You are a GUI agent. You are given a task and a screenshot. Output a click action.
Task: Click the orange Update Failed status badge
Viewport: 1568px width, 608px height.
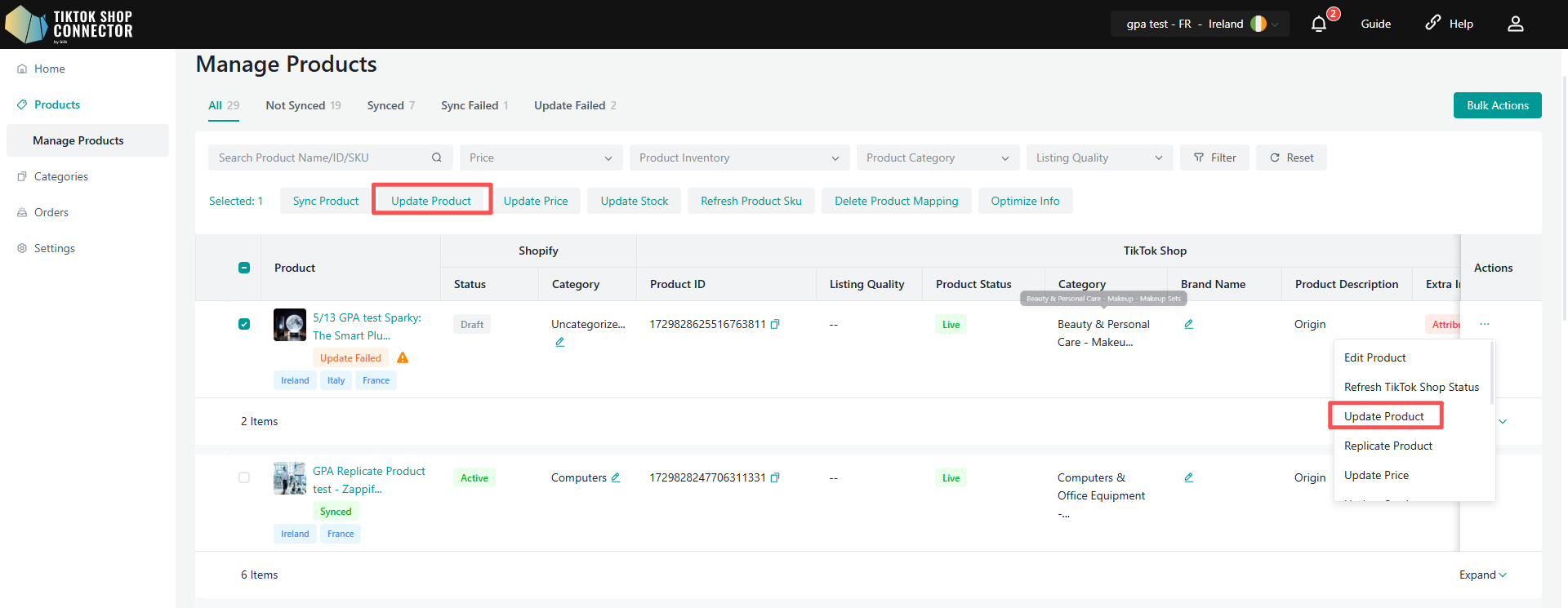tap(350, 357)
